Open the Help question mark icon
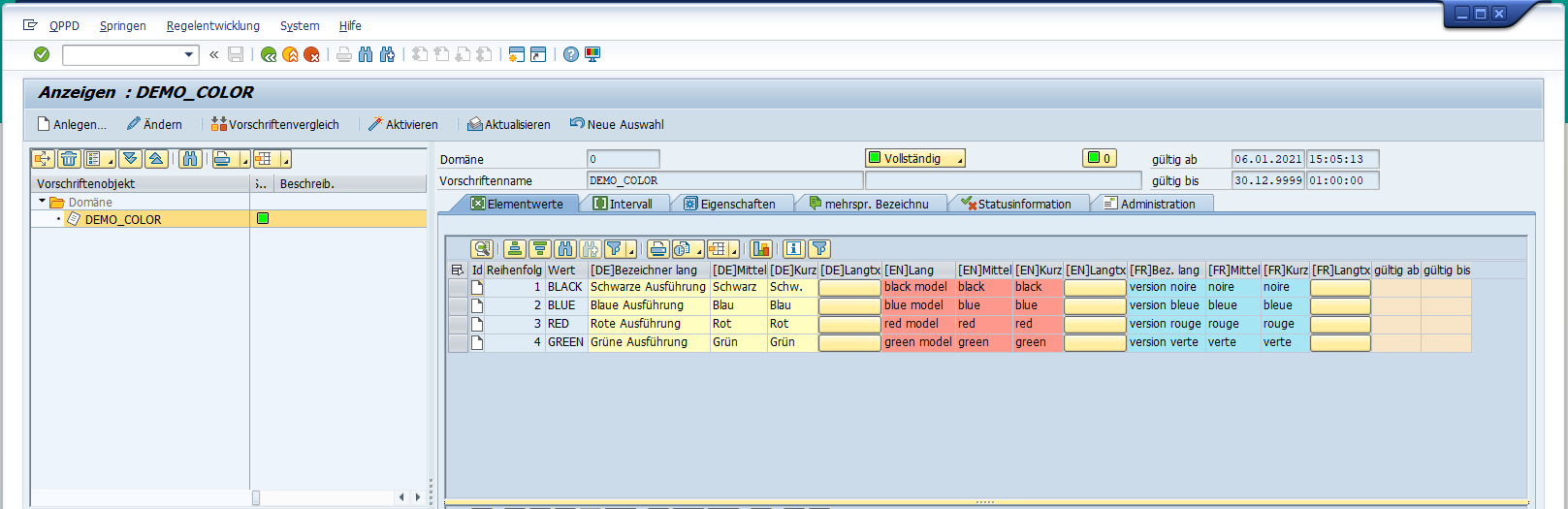The width and height of the screenshot is (1568, 509). [571, 54]
